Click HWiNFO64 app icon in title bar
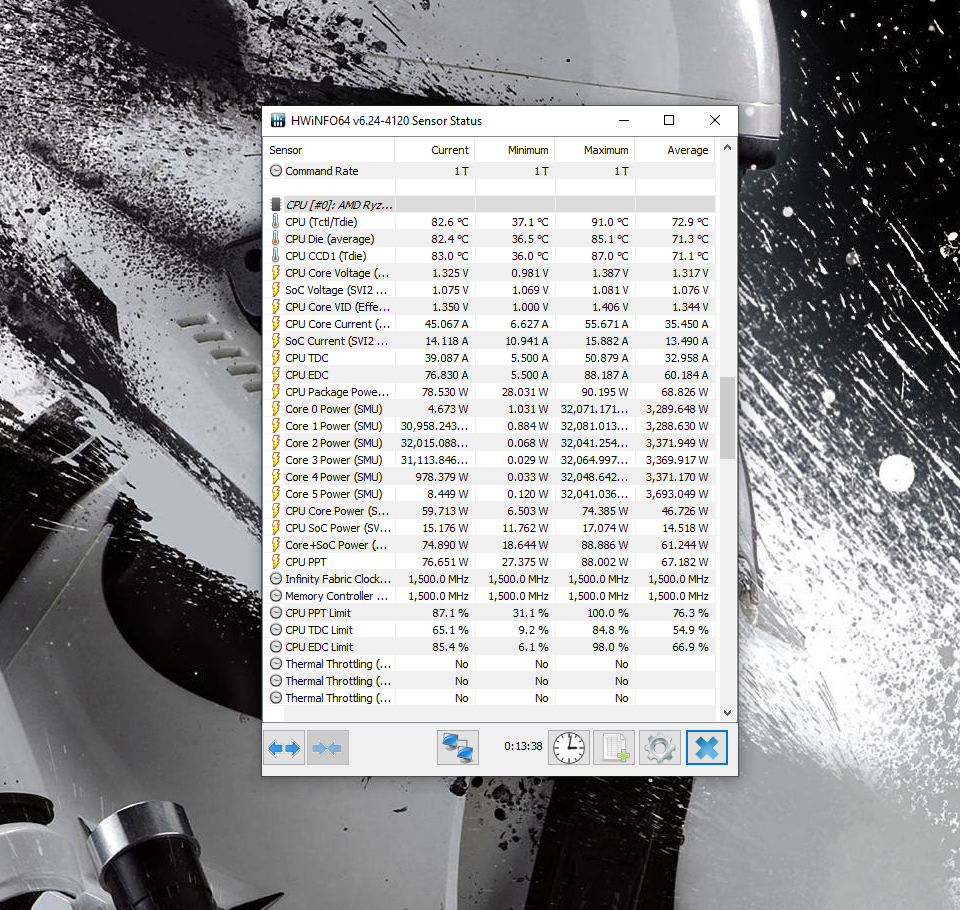 278,120
